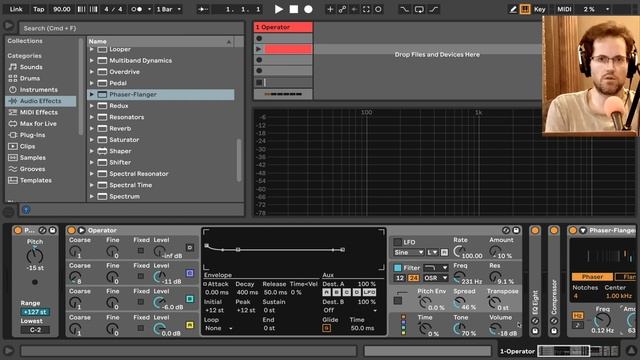Viewport: 640px width, 360px height.
Task: Toggle Draw Mode pencil icon
Action: click(x=513, y=9)
